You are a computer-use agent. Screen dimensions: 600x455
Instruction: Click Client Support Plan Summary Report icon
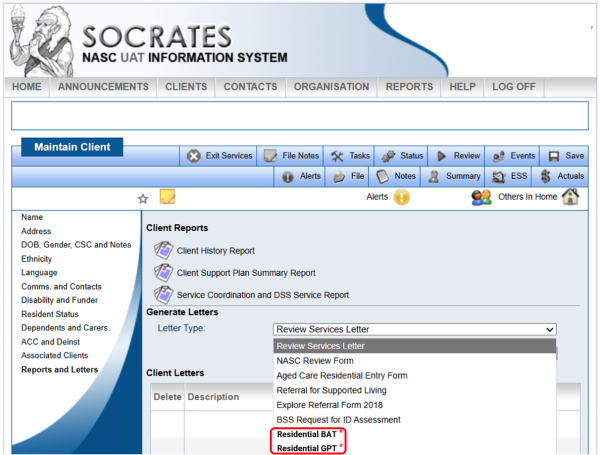(163, 272)
